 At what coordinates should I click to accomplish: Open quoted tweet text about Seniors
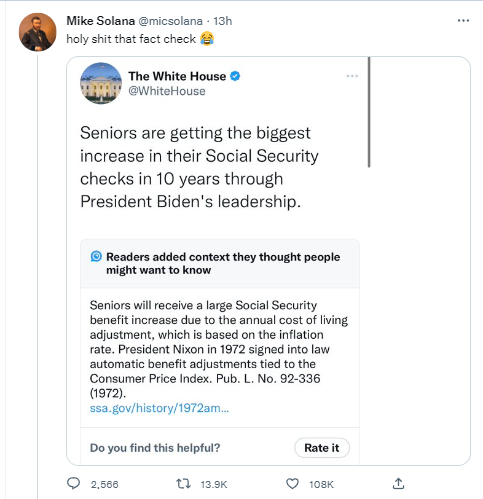[199, 167]
